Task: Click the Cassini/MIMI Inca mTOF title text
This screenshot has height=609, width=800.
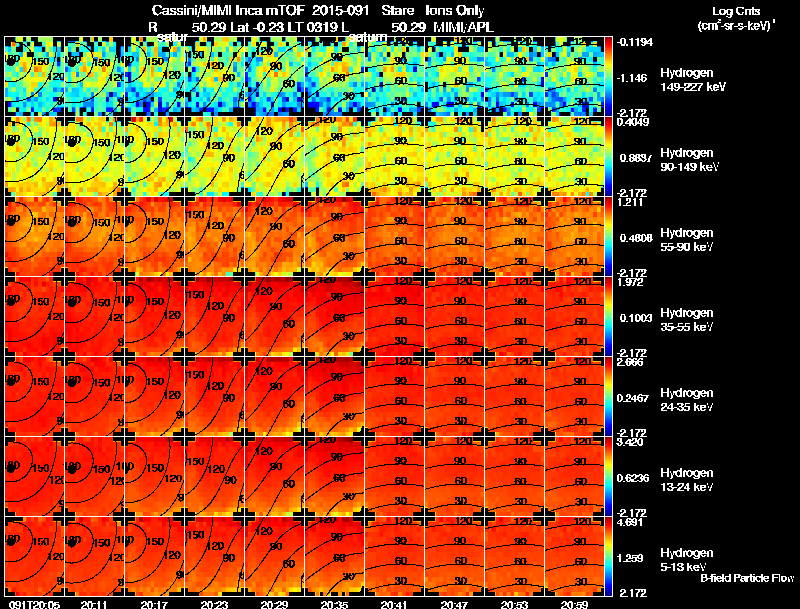Action: [x=229, y=11]
